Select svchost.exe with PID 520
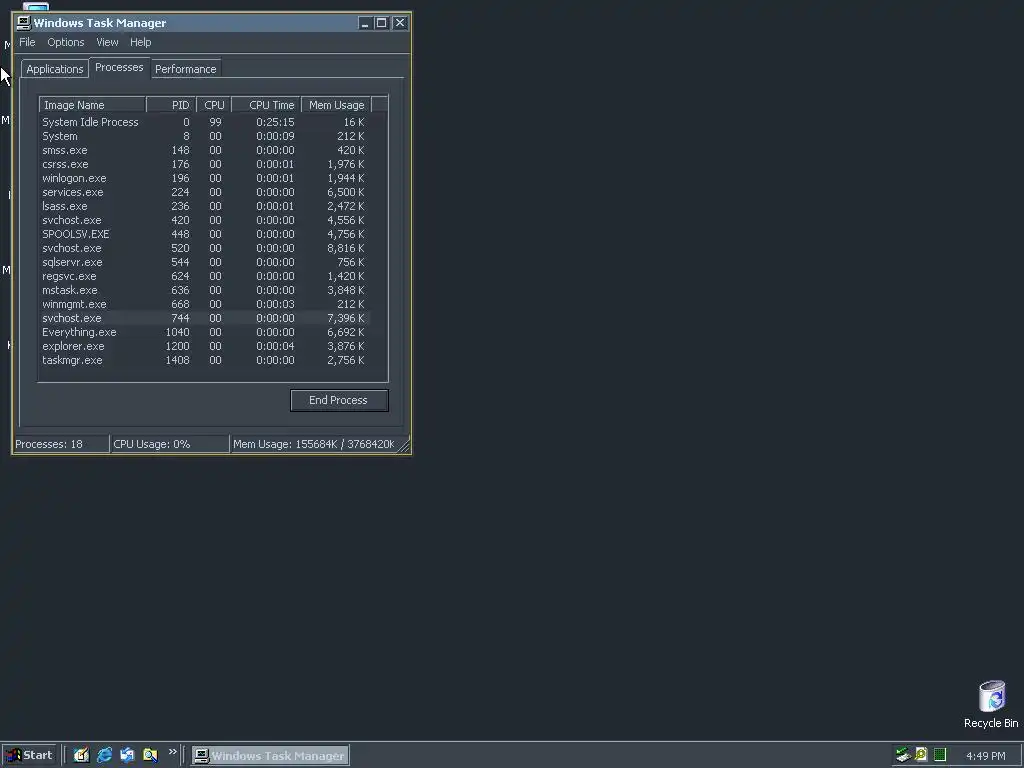The width and height of the screenshot is (1024, 768). click(204, 248)
